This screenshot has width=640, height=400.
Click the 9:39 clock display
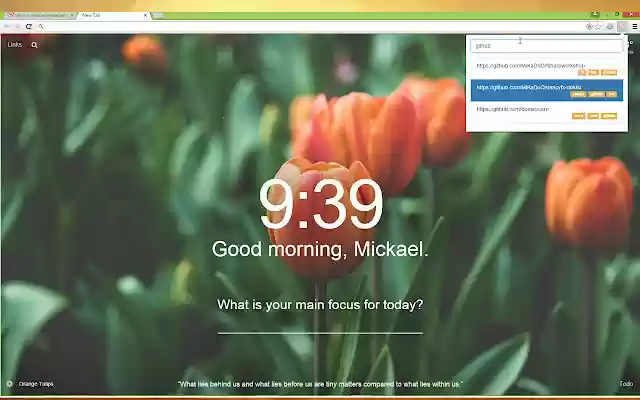(321, 204)
